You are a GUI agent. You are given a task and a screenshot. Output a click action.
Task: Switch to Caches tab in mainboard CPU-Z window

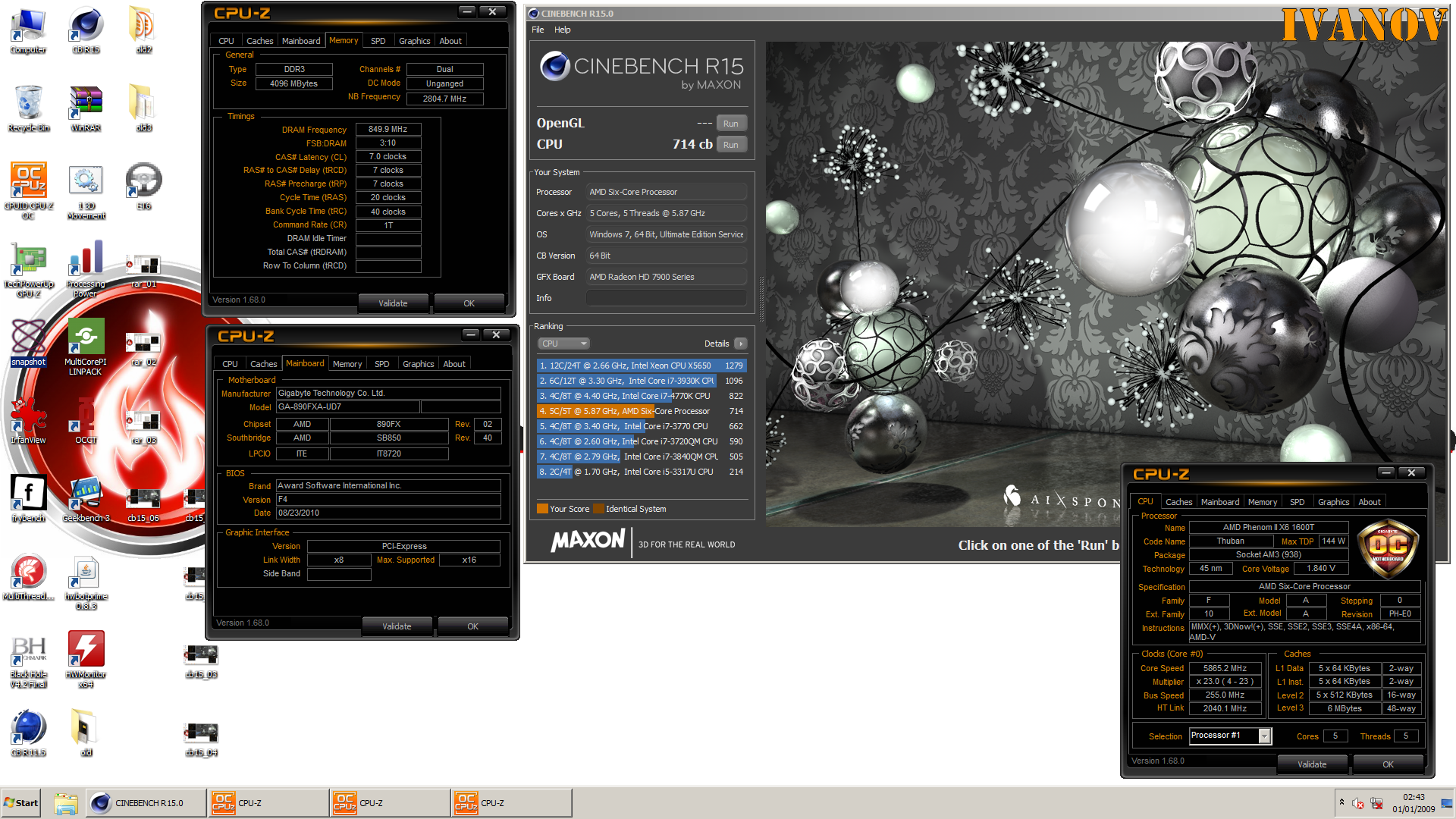click(263, 364)
